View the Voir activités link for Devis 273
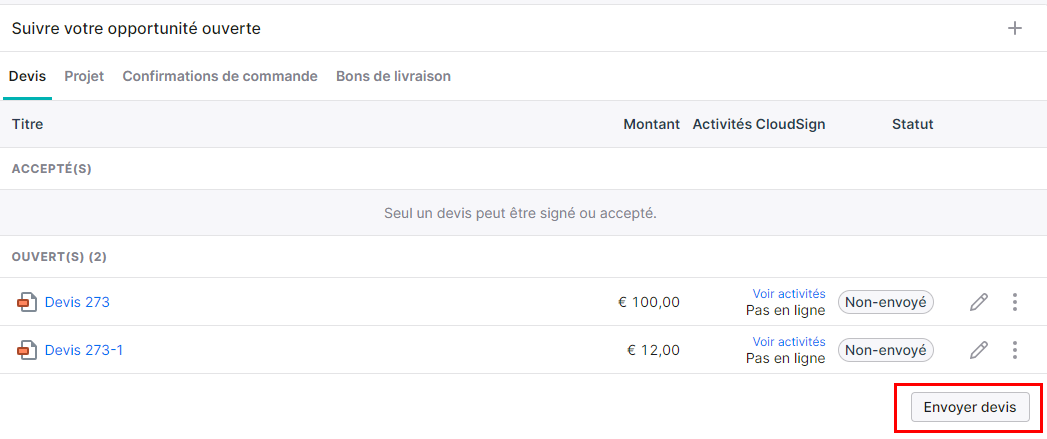The height and width of the screenshot is (439, 1047). coord(789,293)
